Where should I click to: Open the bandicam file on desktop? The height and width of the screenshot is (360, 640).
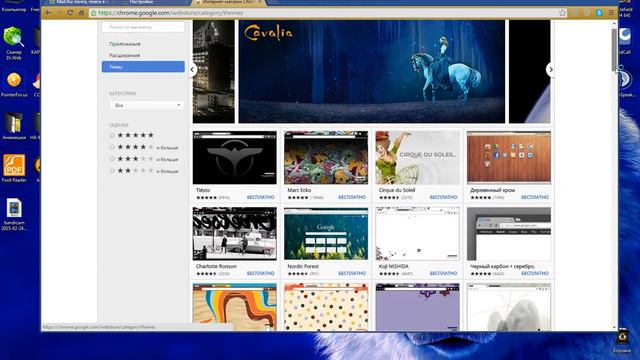click(14, 214)
